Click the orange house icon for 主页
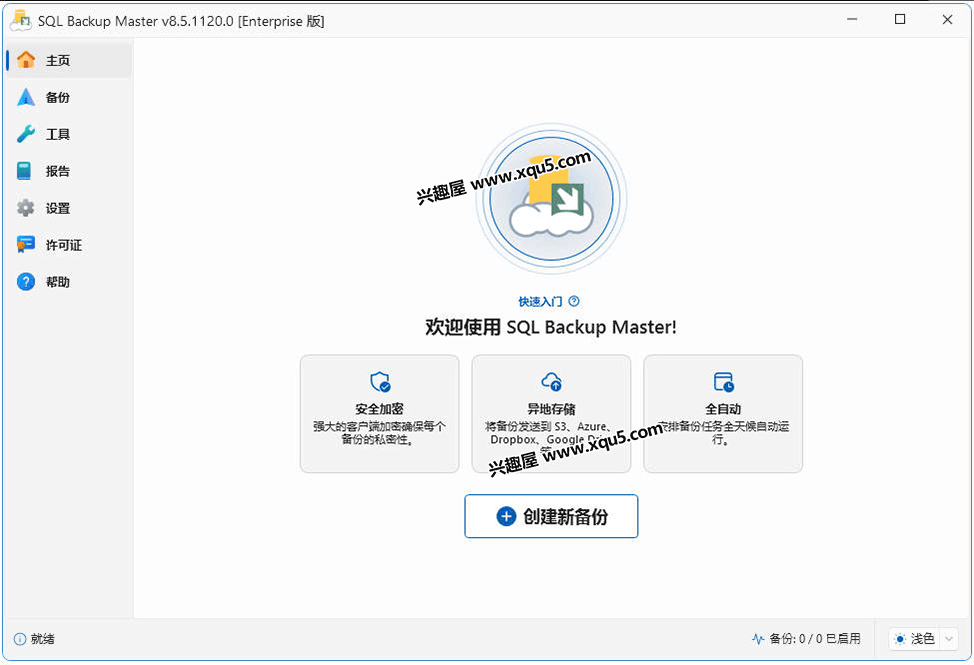This screenshot has width=974, height=665. pos(26,60)
